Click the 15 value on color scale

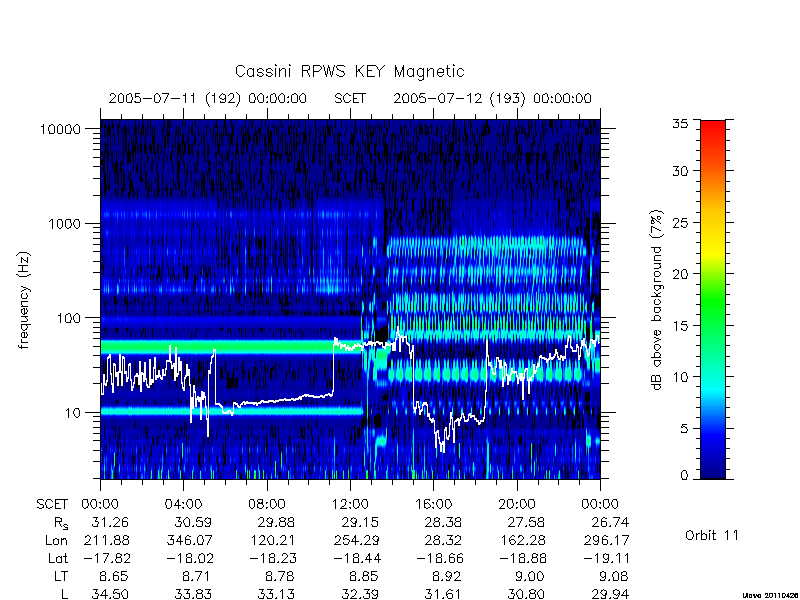680,326
